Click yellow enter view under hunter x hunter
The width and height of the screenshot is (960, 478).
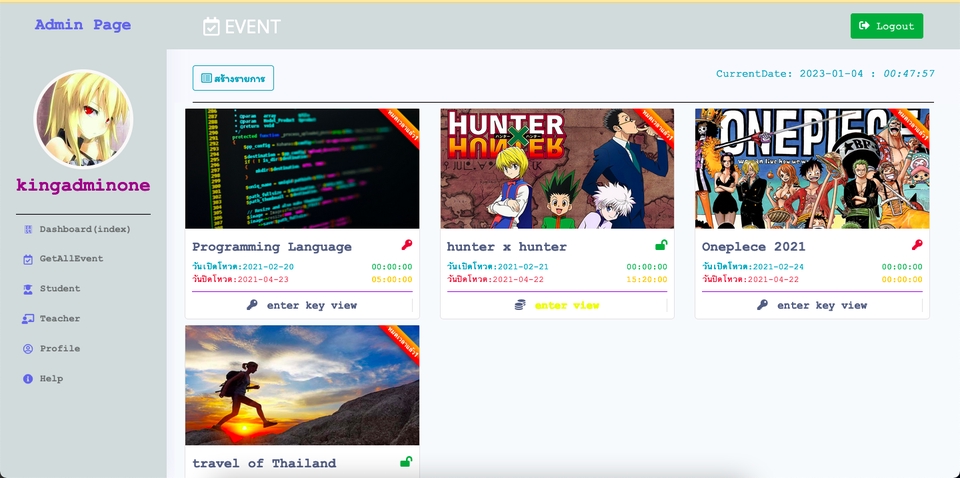567,305
